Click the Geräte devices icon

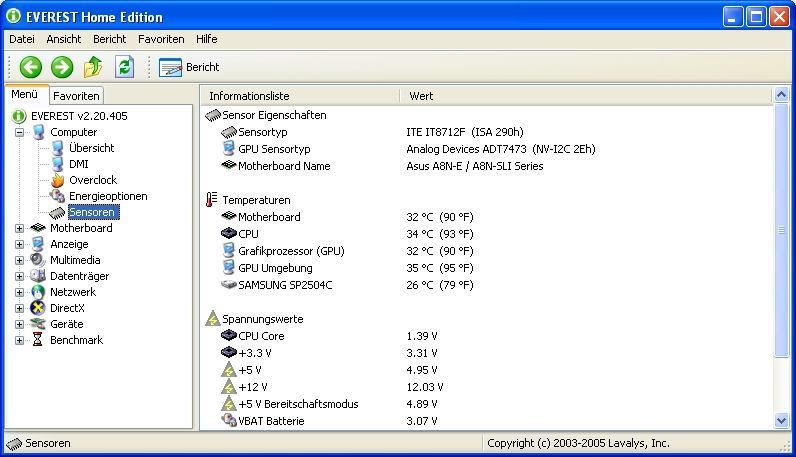tap(38, 324)
